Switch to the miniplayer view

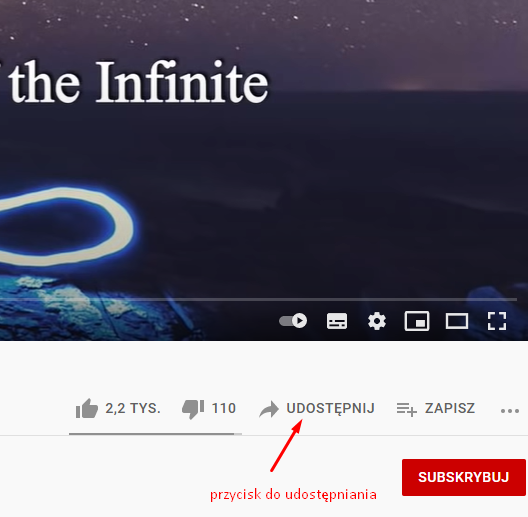[x=417, y=321]
